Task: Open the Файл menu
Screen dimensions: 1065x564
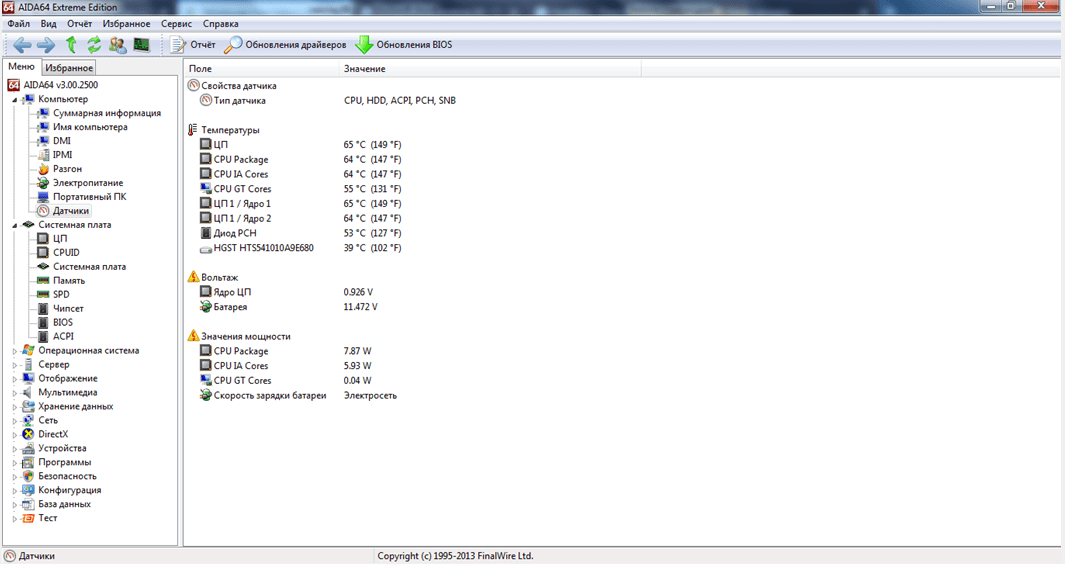Action: (18, 23)
